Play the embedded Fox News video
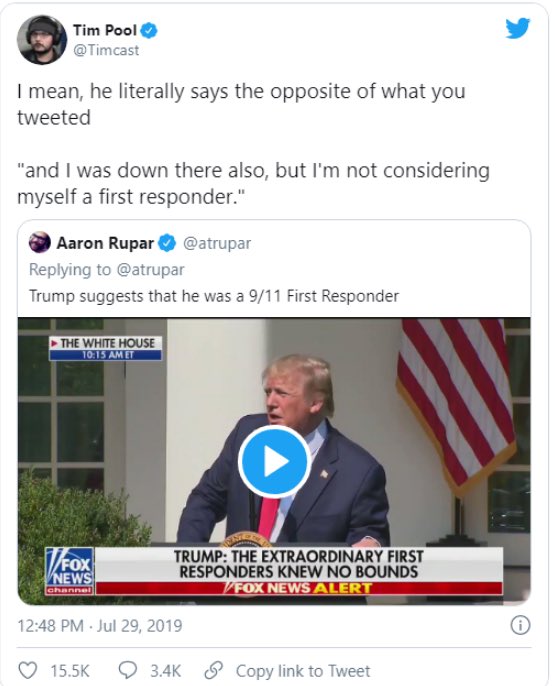 (x=275, y=462)
